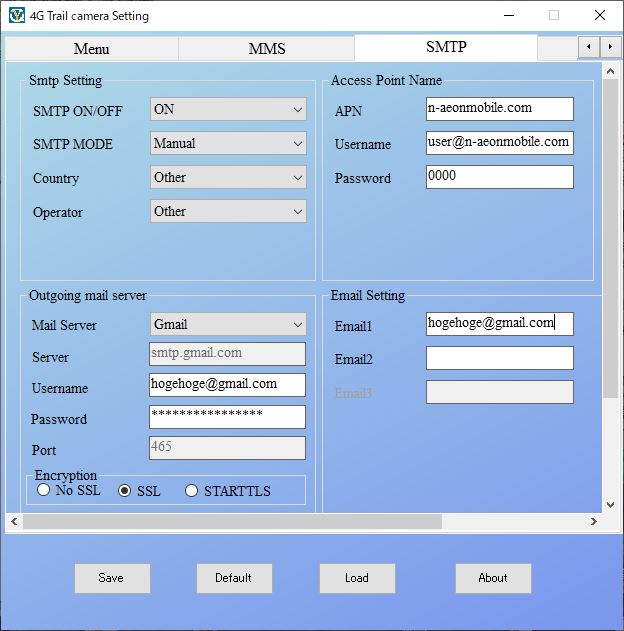Click the Load button

pyautogui.click(x=357, y=578)
